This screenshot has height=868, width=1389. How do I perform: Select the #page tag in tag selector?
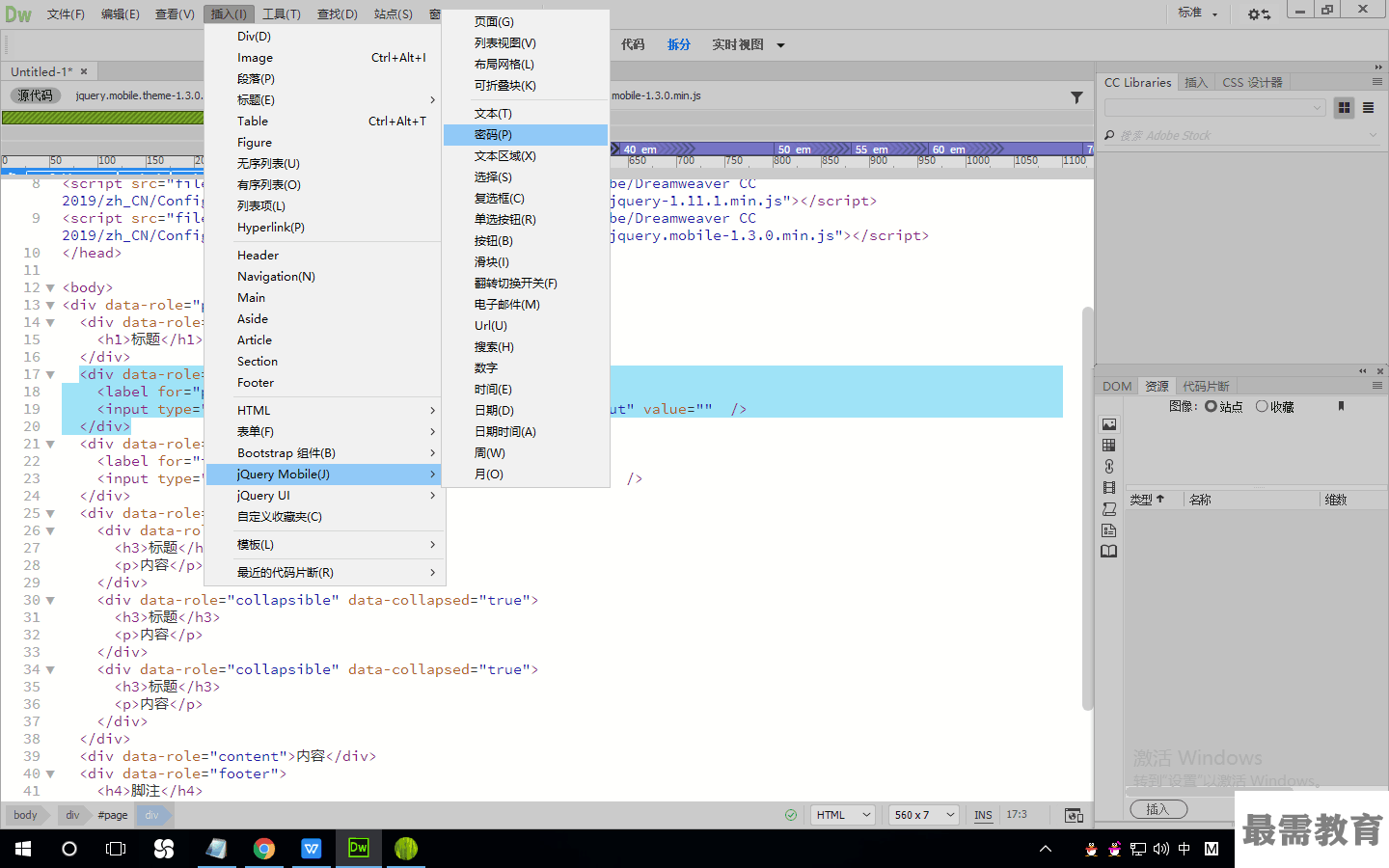point(113,815)
